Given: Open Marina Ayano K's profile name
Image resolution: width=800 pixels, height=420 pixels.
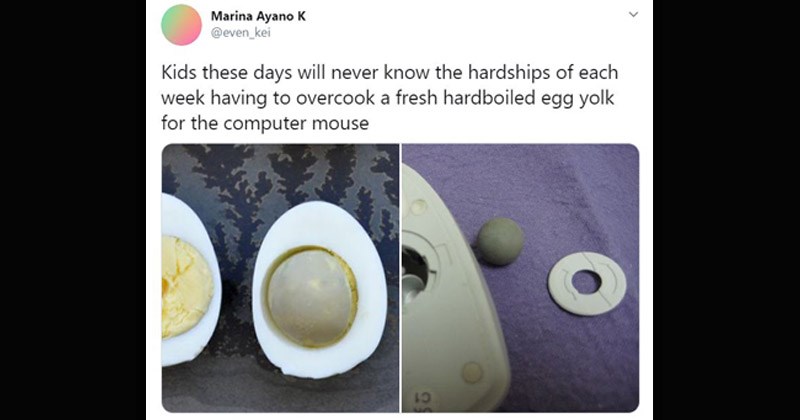Looking at the screenshot, I should (258, 16).
